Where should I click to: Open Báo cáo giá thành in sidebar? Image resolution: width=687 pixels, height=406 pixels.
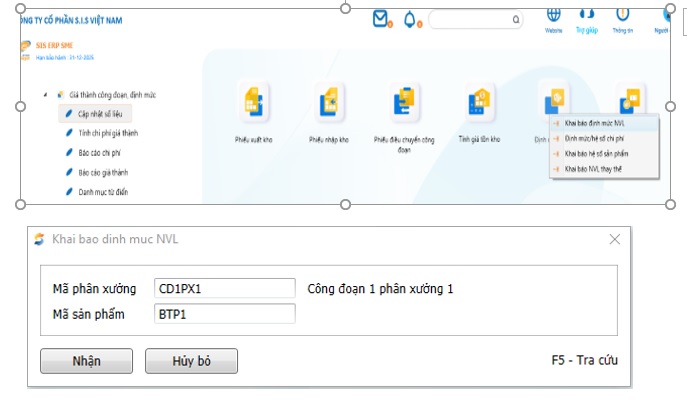tap(104, 172)
